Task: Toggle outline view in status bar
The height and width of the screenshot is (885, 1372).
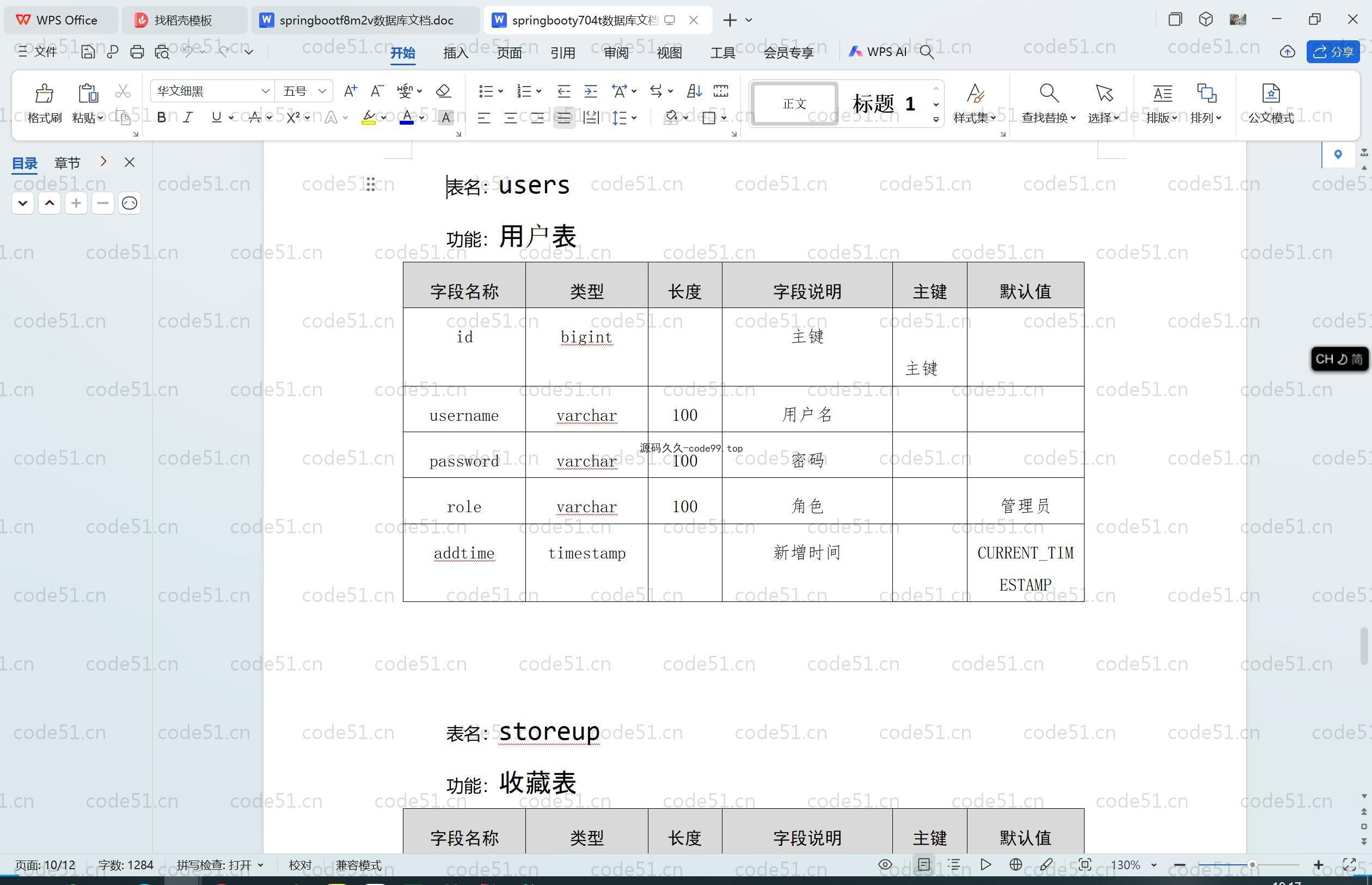Action: click(954, 864)
